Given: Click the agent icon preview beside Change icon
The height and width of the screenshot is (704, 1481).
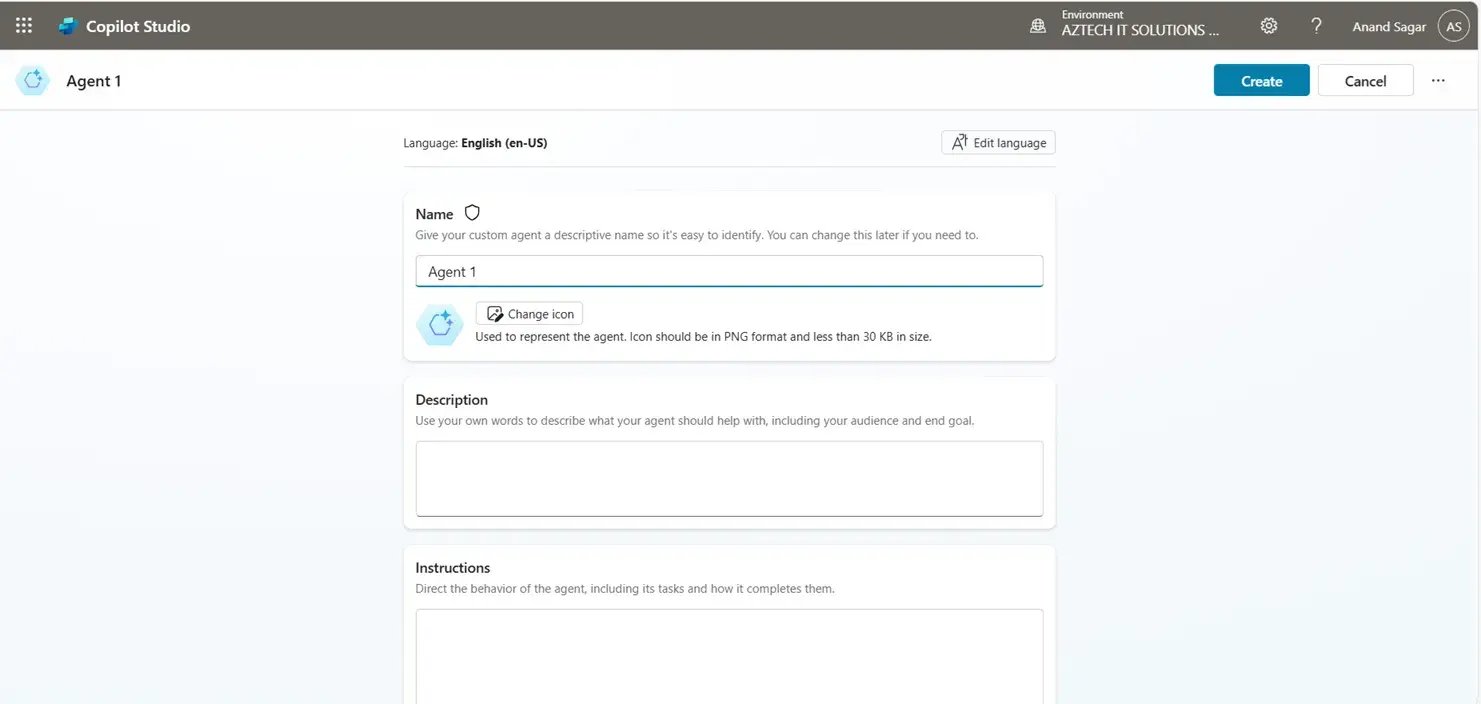Looking at the screenshot, I should [439, 324].
